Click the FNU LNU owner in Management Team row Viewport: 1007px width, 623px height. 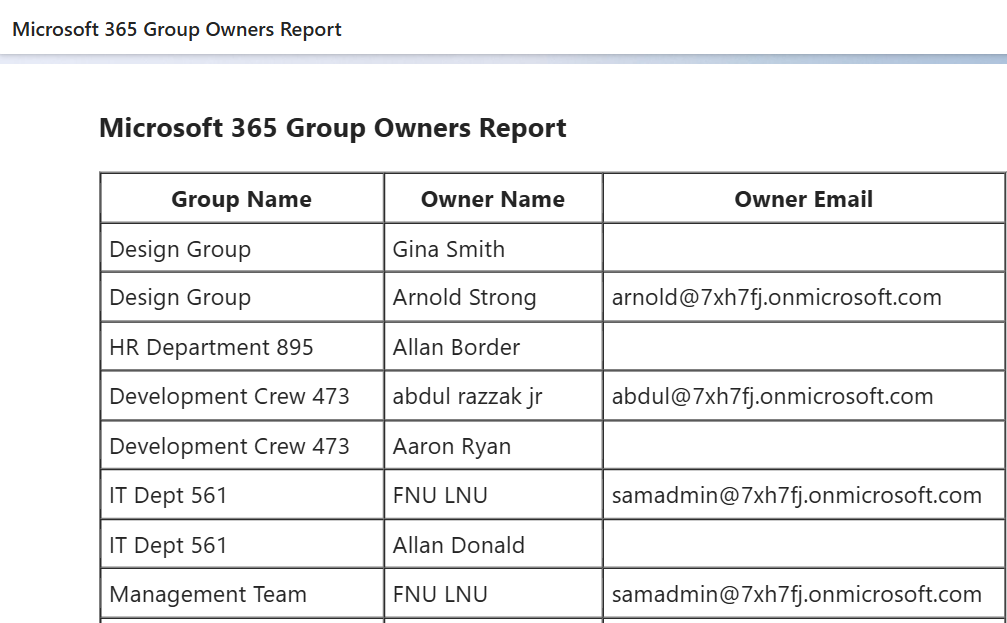point(440,594)
